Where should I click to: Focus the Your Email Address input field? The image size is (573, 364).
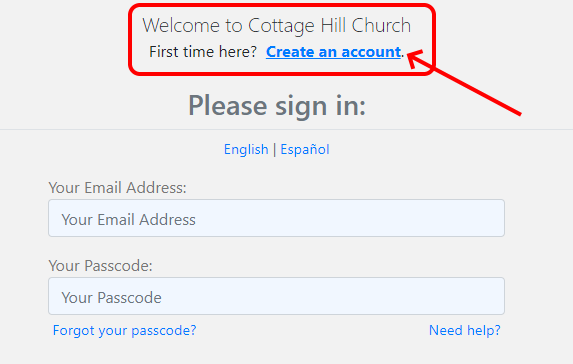276,218
